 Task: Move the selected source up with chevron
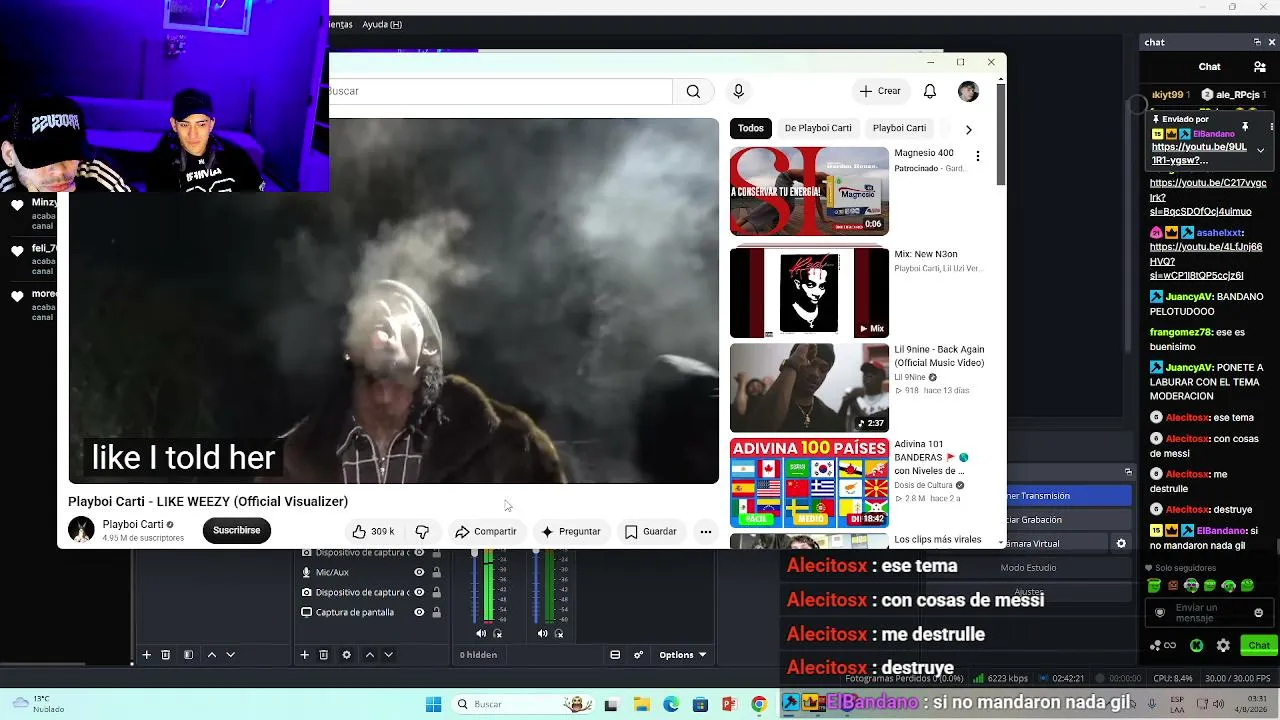369,655
